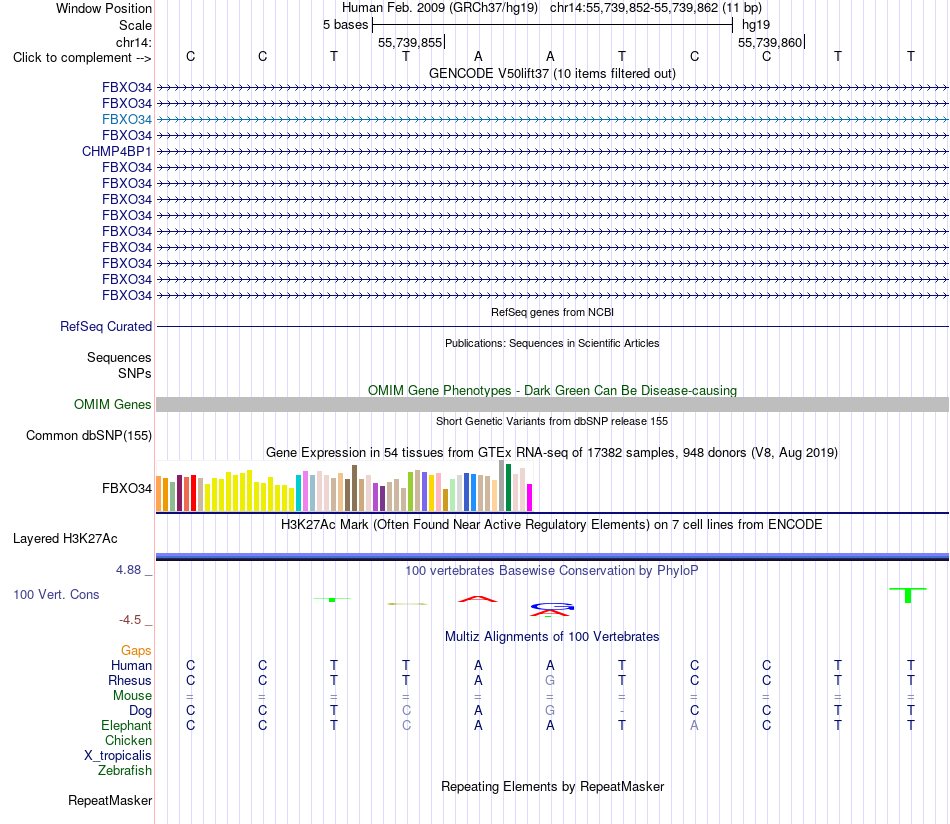
Task: Click the 5 bases scale bar label
Action: (x=345, y=25)
